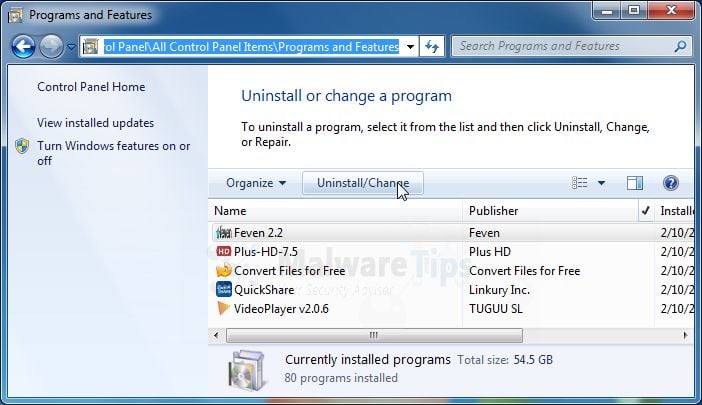Screen dimensions: 702x405
Task: Click the horizontal scrollbar right arrow
Action: click(685, 335)
